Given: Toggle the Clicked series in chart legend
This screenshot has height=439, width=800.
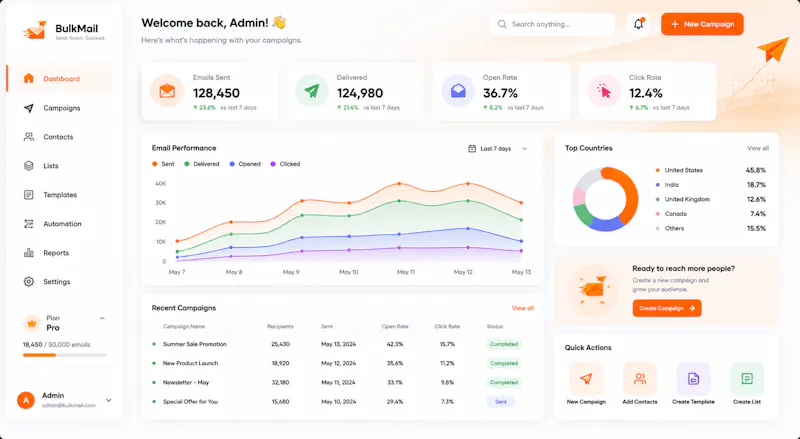Looking at the screenshot, I should (x=285, y=164).
